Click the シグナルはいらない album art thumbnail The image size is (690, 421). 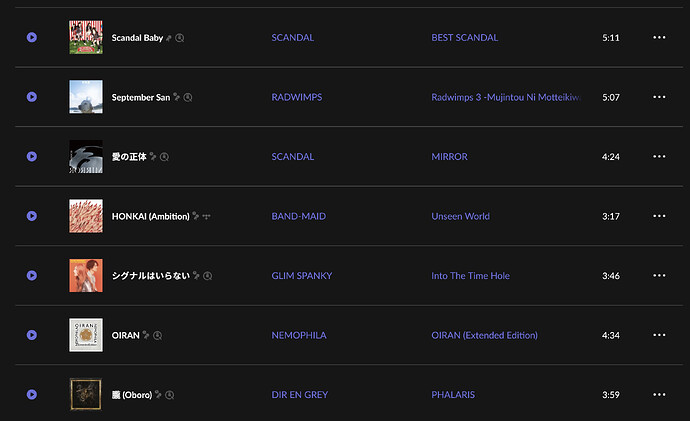pos(86,276)
